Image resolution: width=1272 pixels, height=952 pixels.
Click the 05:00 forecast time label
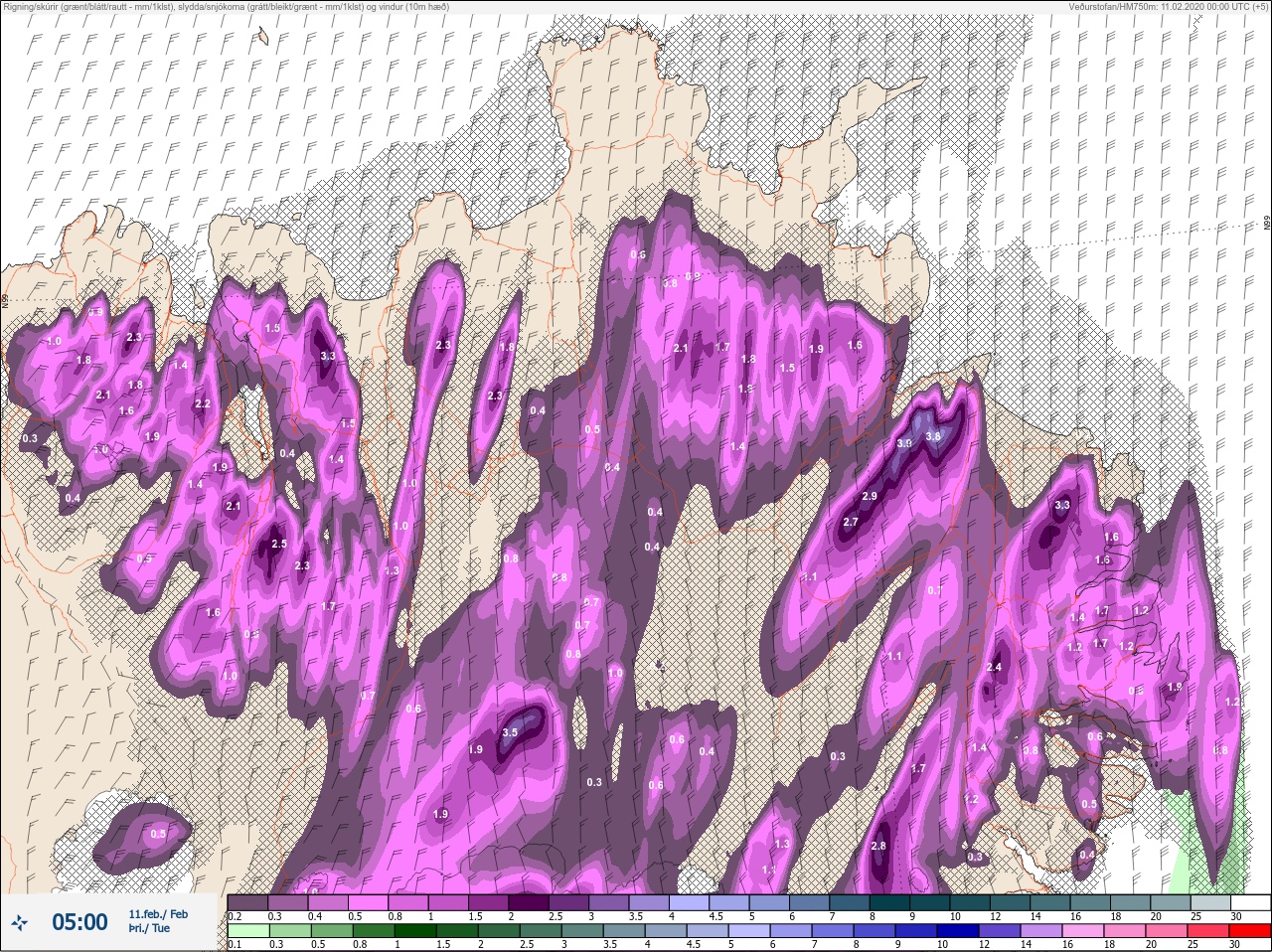(79, 922)
